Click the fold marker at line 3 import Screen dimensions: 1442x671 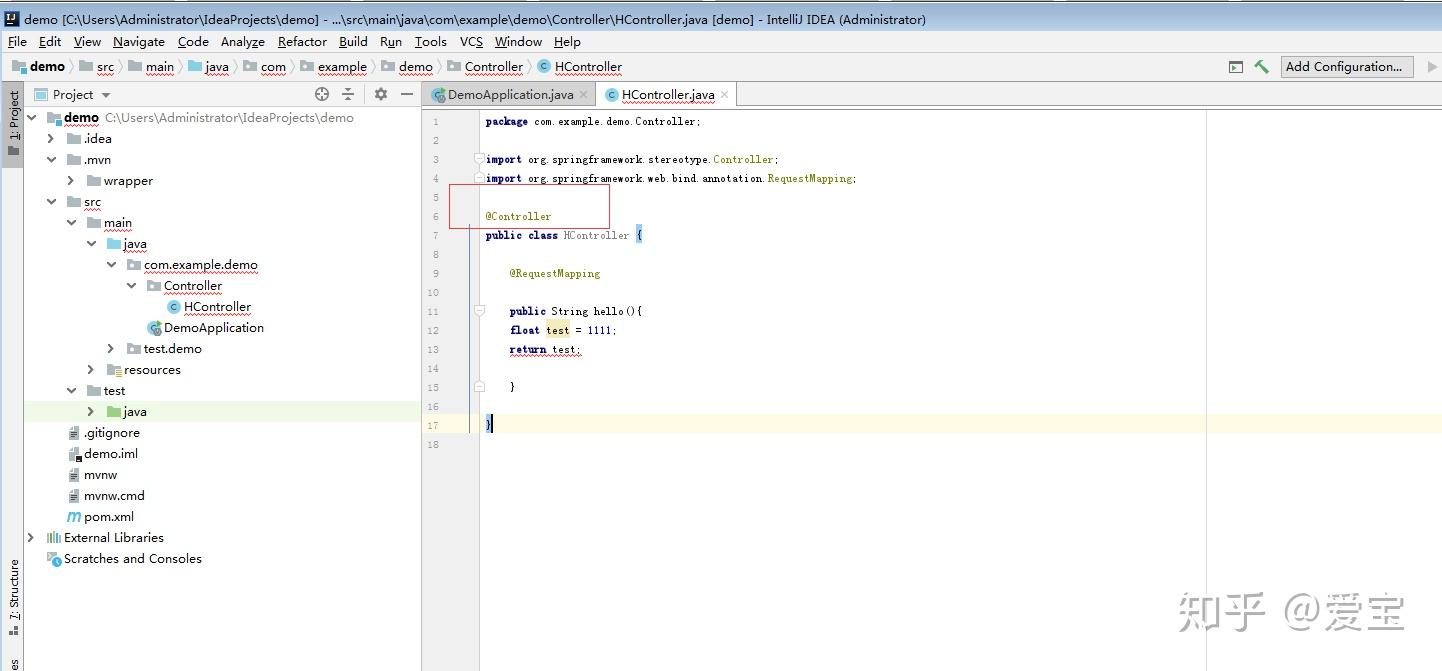click(479, 159)
